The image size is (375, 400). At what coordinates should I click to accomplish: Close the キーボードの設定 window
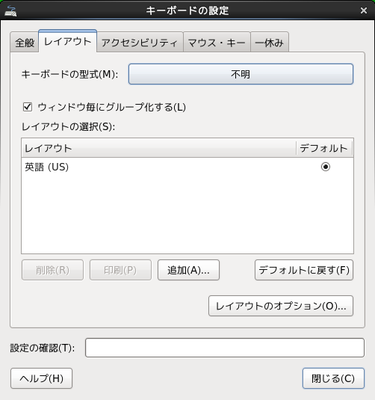point(364,11)
